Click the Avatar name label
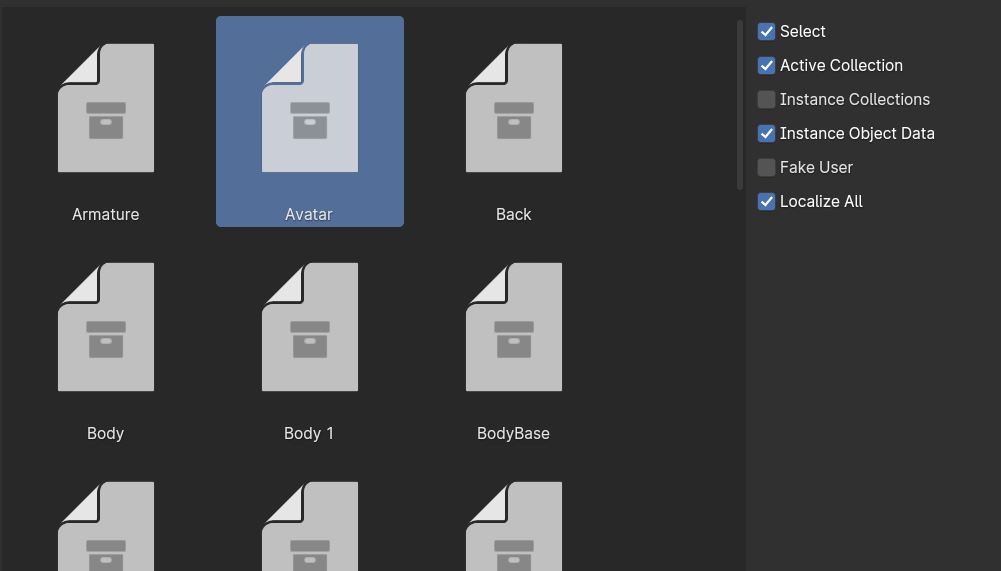The width and height of the screenshot is (1001, 571). click(309, 214)
